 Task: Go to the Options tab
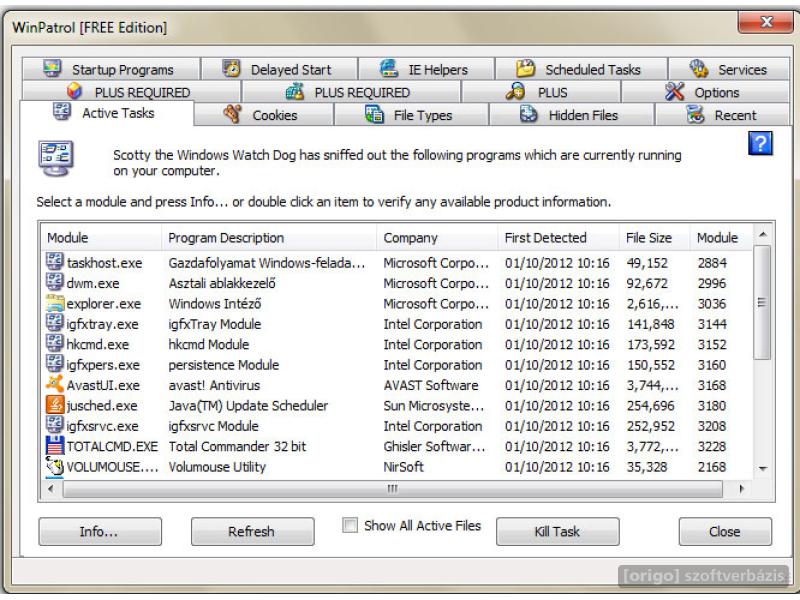[705, 92]
